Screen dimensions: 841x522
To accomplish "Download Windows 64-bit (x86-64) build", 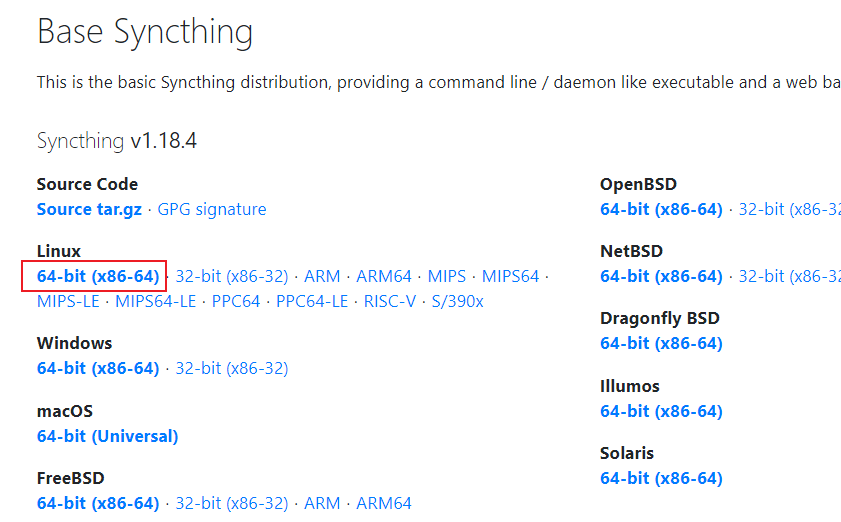I will pyautogui.click(x=98, y=368).
